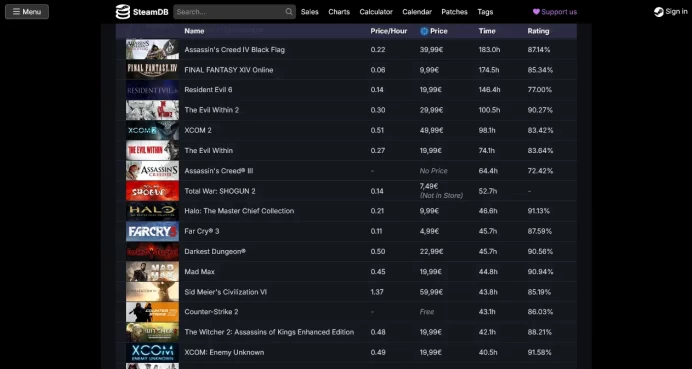Click Darkest Dungeon® name link
This screenshot has height=369, width=692.
coord(215,252)
